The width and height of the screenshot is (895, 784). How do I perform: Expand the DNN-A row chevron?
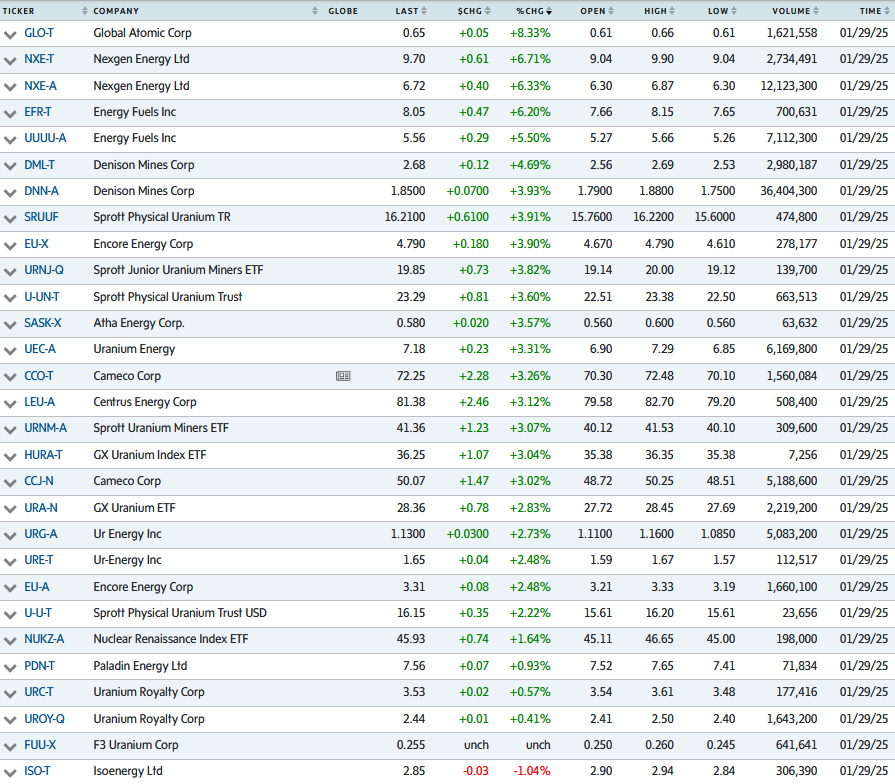click(x=10, y=192)
